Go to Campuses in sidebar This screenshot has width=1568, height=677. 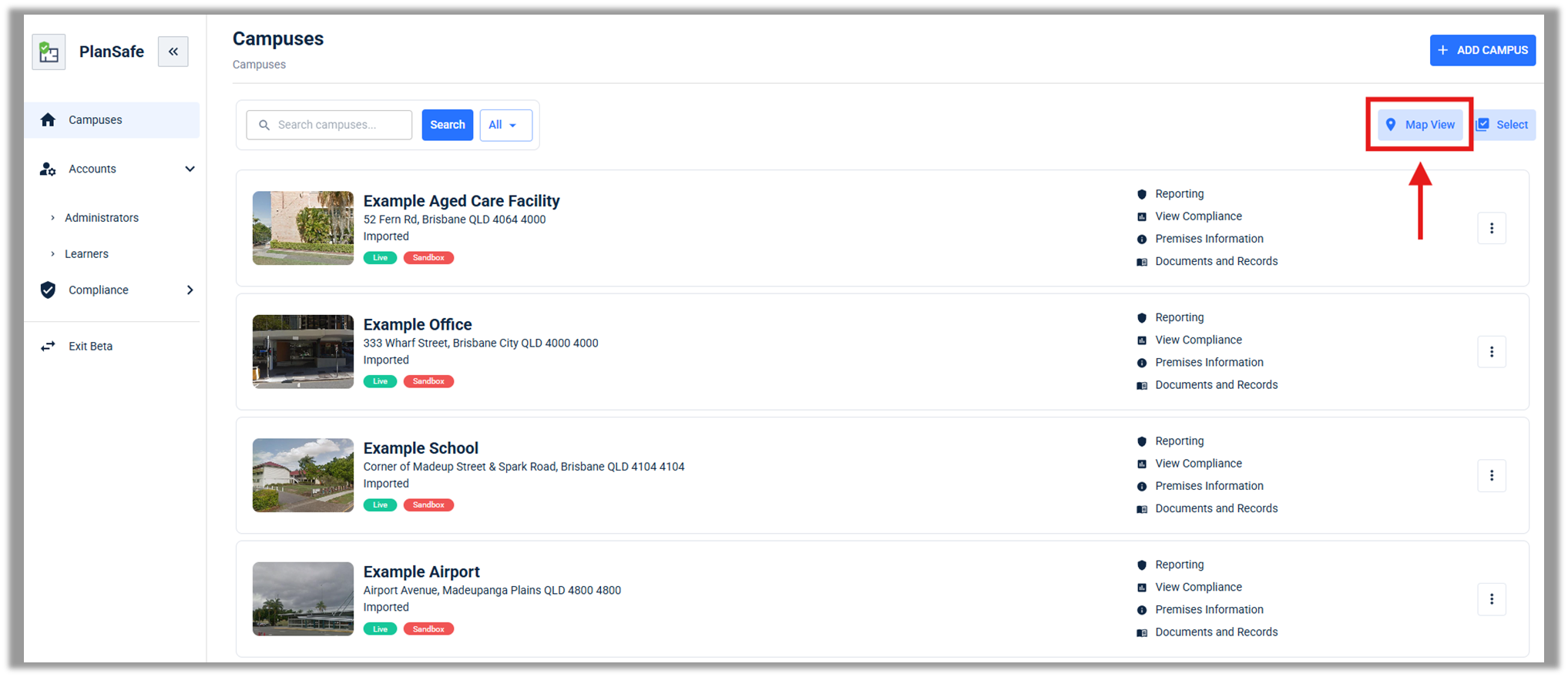tap(96, 120)
